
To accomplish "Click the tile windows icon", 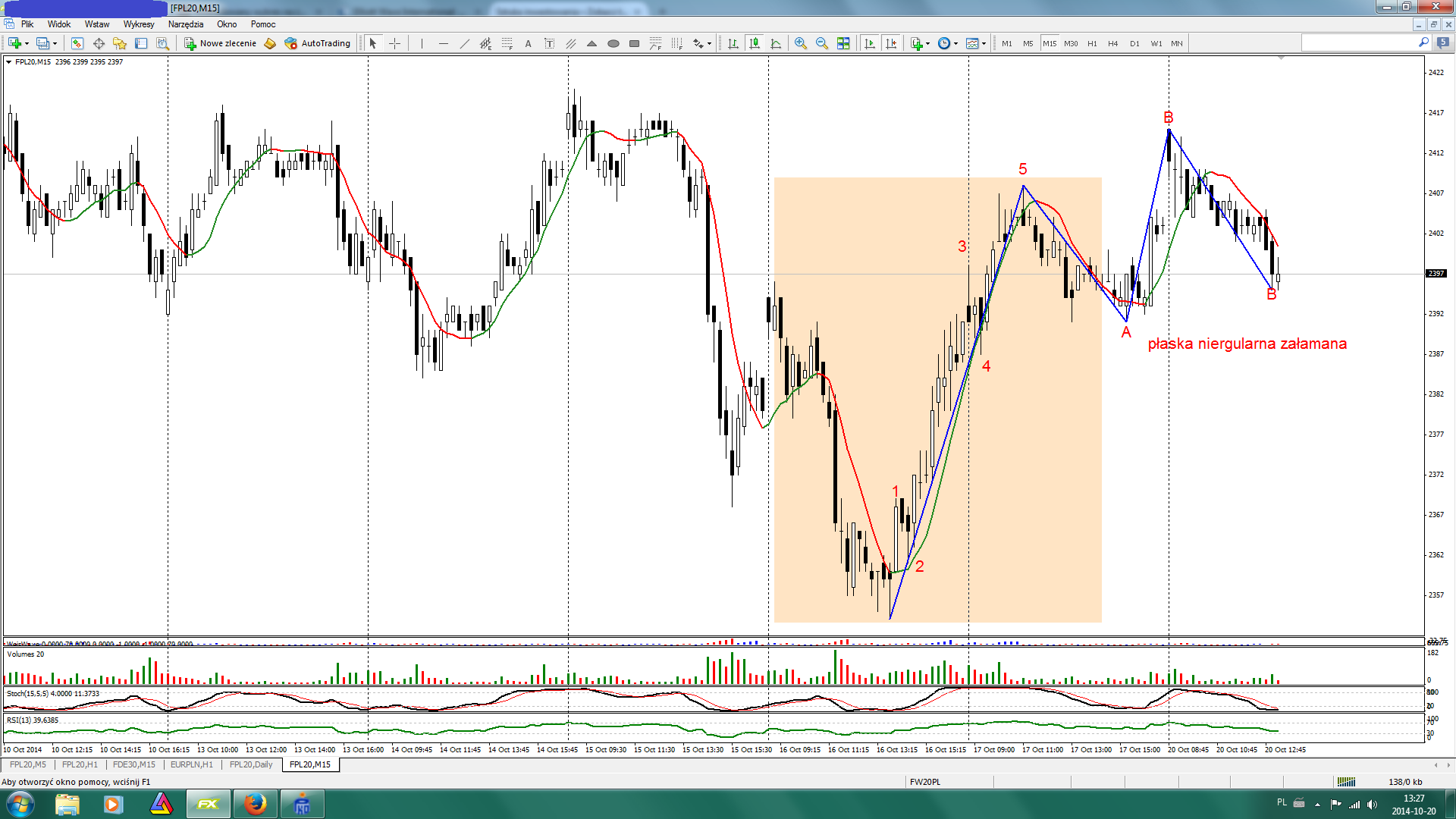I will click(843, 43).
